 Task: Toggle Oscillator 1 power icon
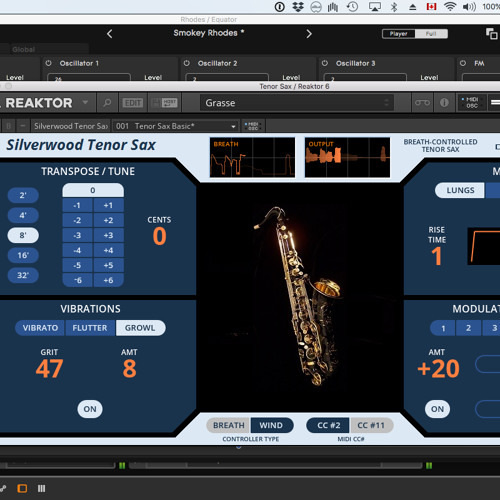[x=49, y=63]
